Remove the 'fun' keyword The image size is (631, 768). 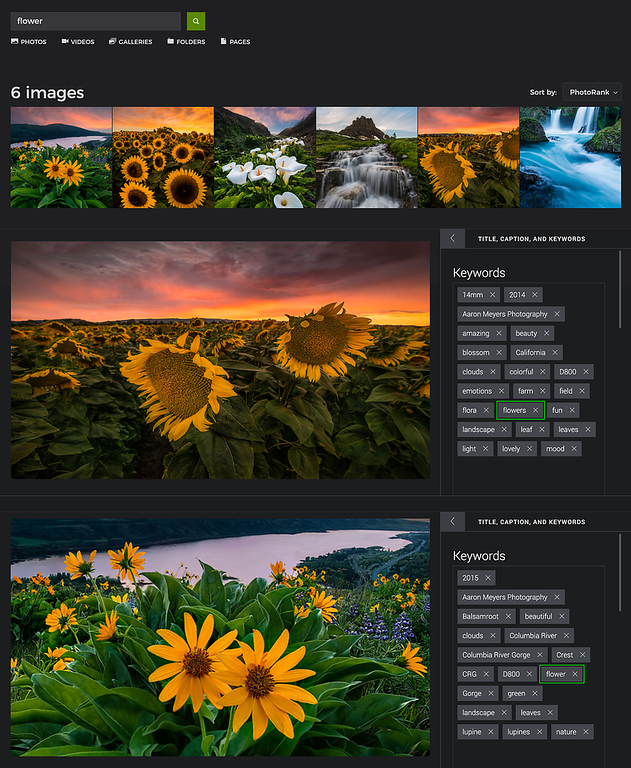tap(572, 410)
